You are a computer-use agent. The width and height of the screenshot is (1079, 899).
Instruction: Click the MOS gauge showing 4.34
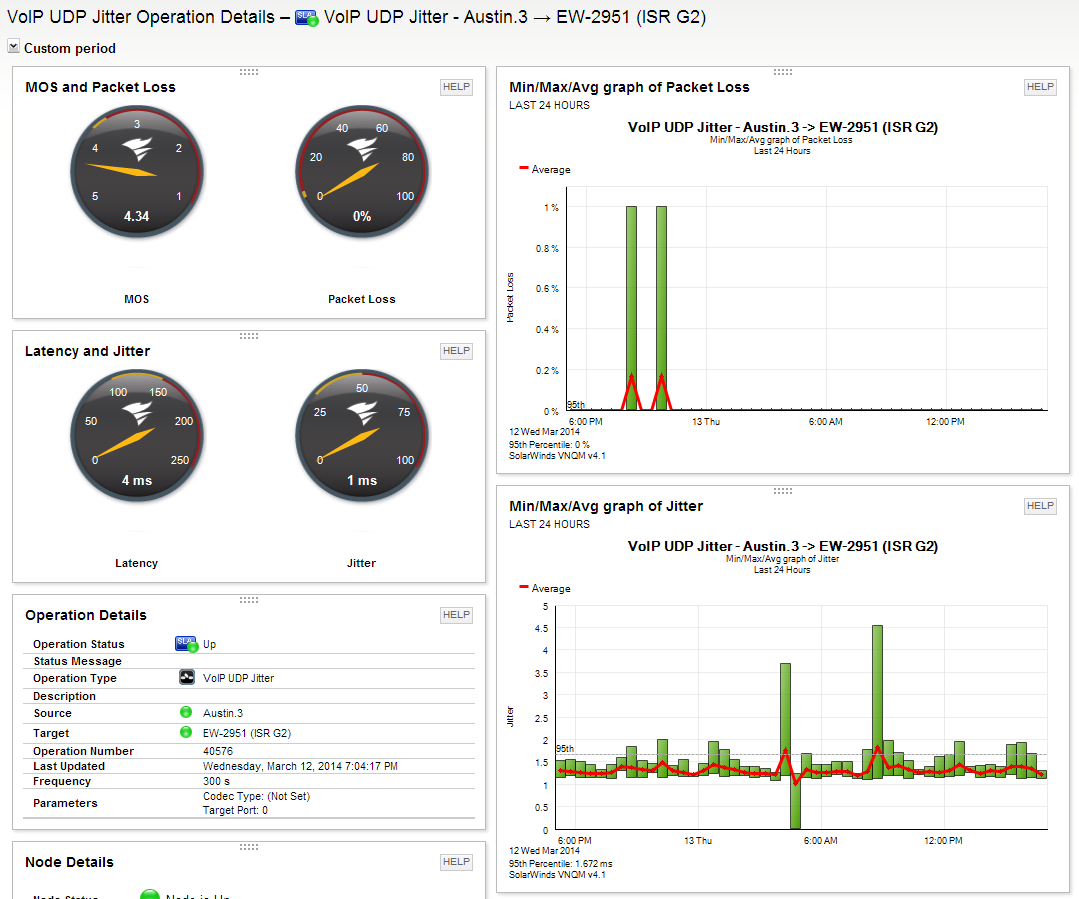pyautogui.click(x=137, y=171)
